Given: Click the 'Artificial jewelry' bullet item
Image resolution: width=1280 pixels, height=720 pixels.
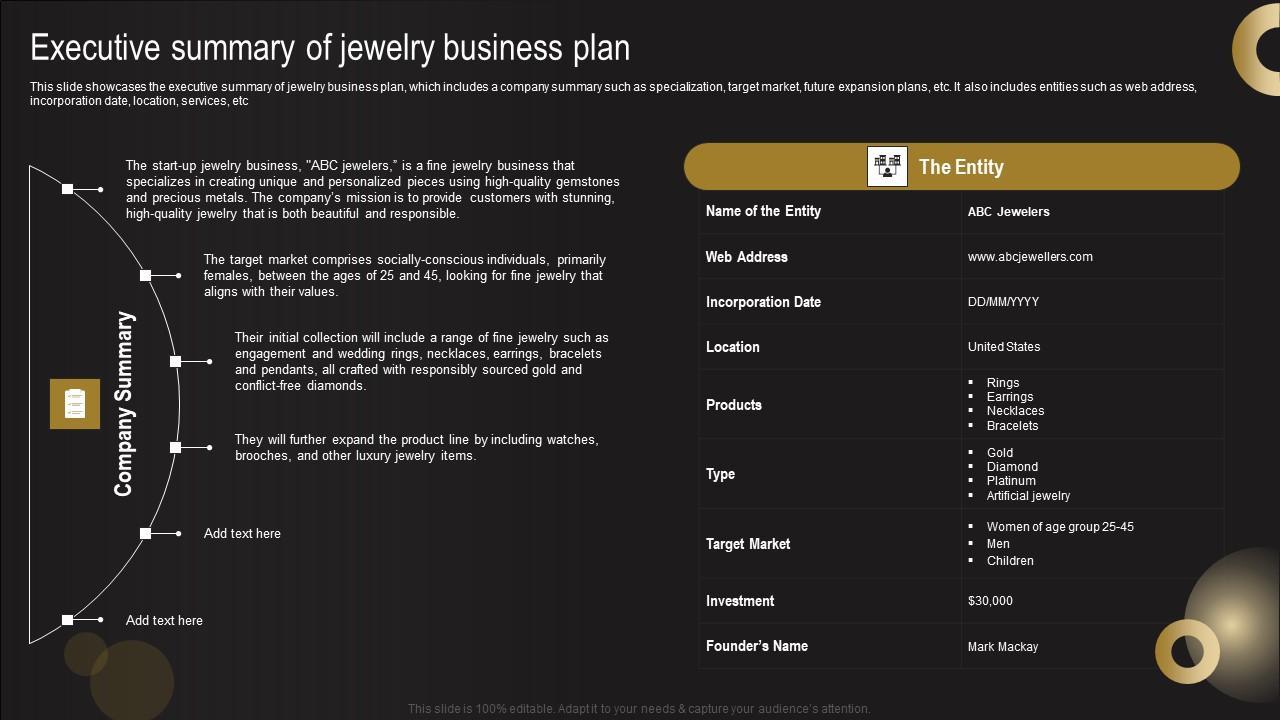Looking at the screenshot, I should (1028, 496).
